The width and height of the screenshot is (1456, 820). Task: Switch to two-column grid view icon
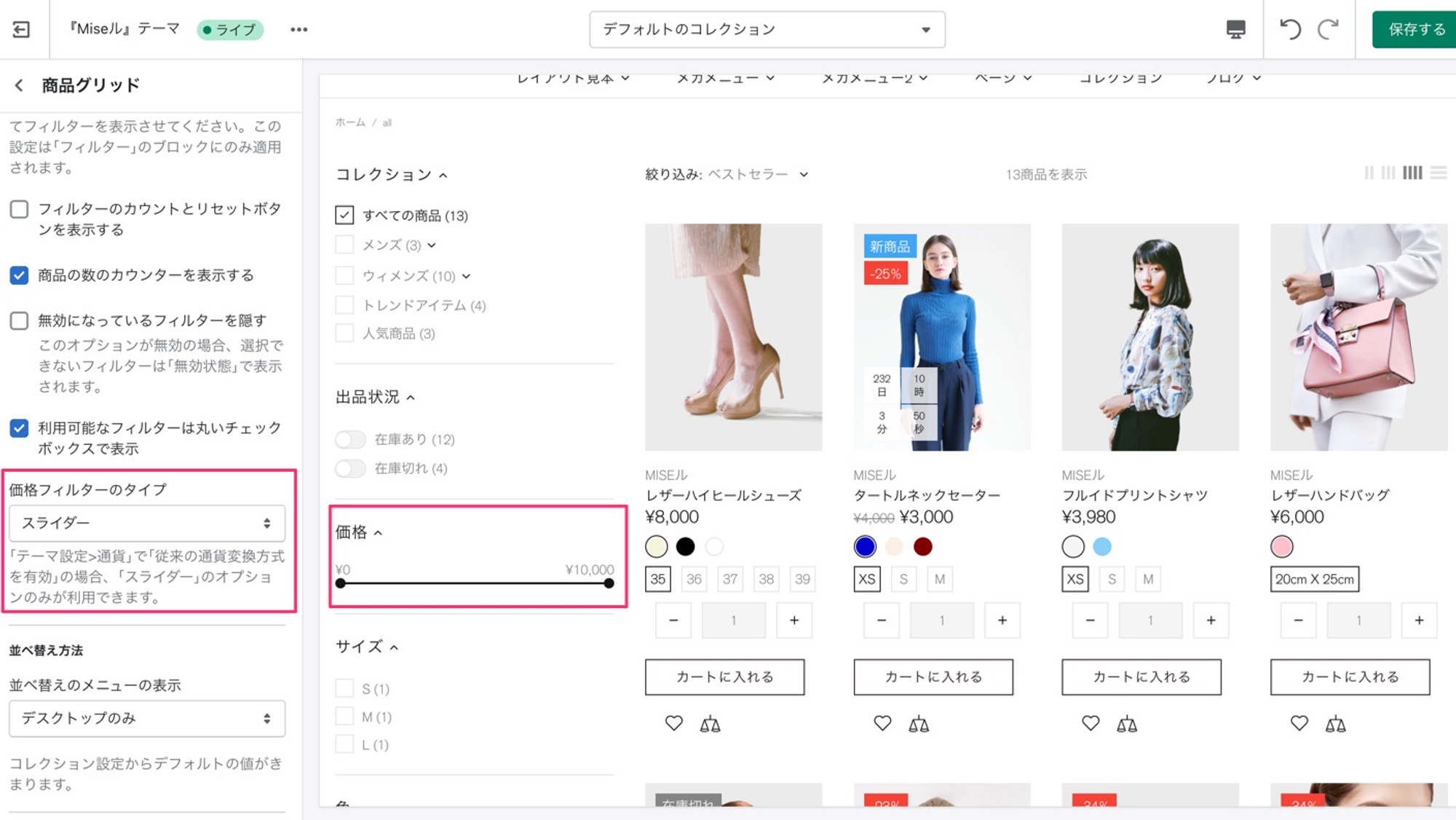click(1369, 173)
